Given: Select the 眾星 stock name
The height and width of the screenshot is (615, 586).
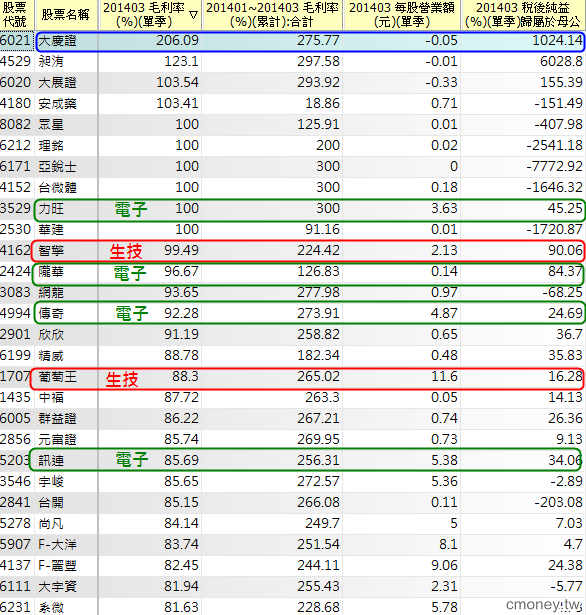Looking at the screenshot, I should [x=51, y=125].
